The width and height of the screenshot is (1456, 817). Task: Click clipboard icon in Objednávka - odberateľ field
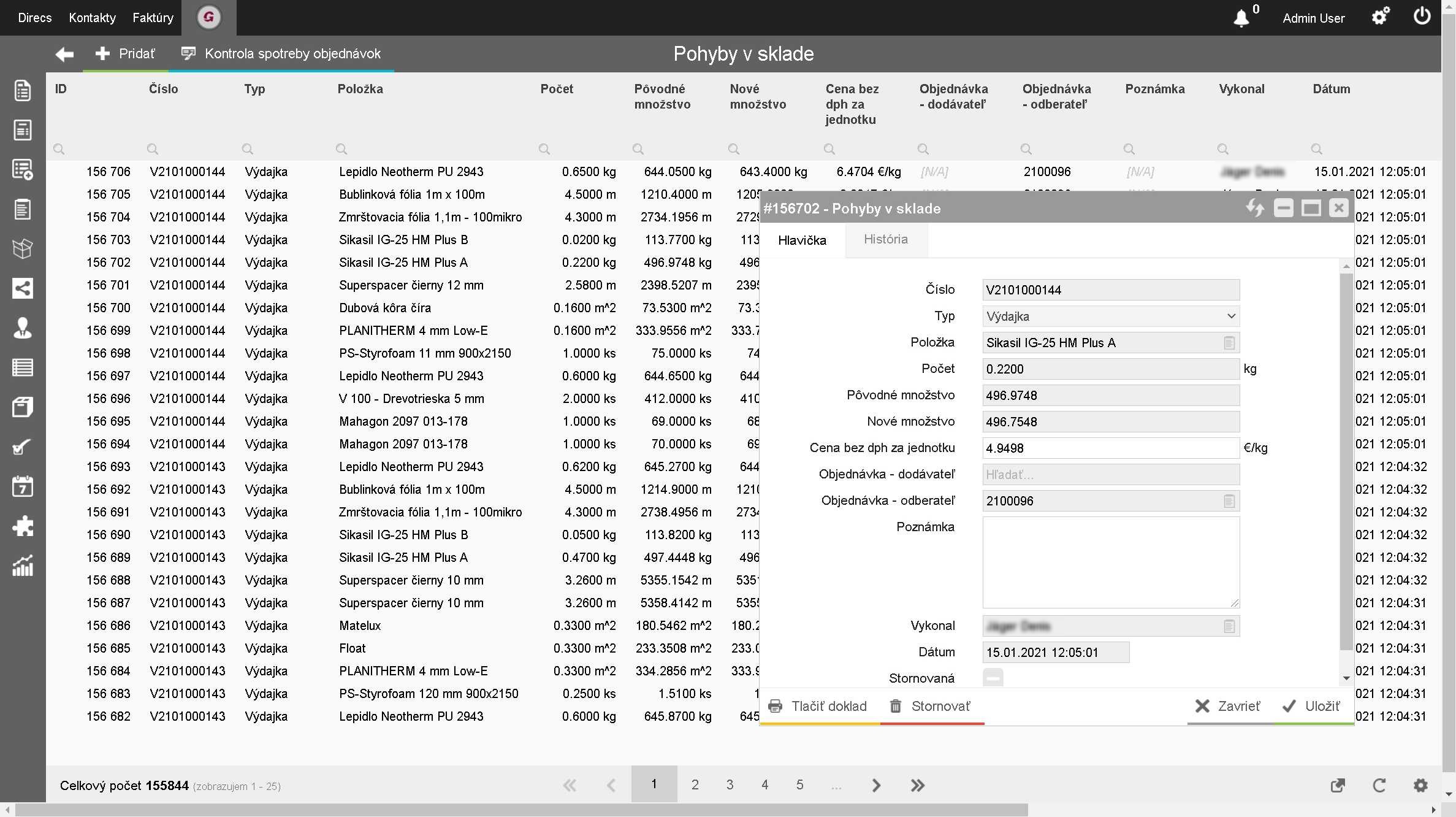point(1229,501)
